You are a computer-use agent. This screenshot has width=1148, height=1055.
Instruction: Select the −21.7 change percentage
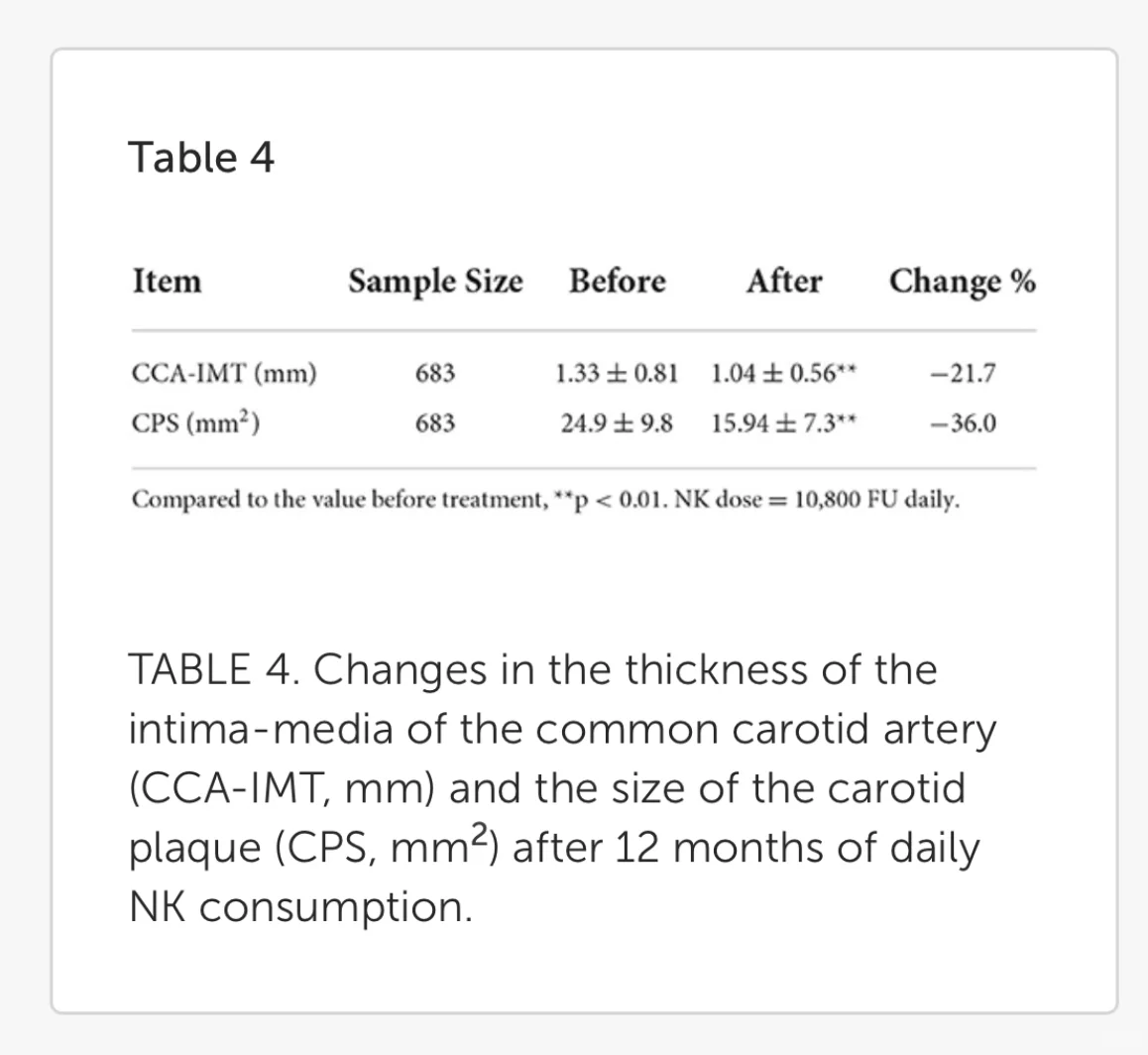point(964,374)
